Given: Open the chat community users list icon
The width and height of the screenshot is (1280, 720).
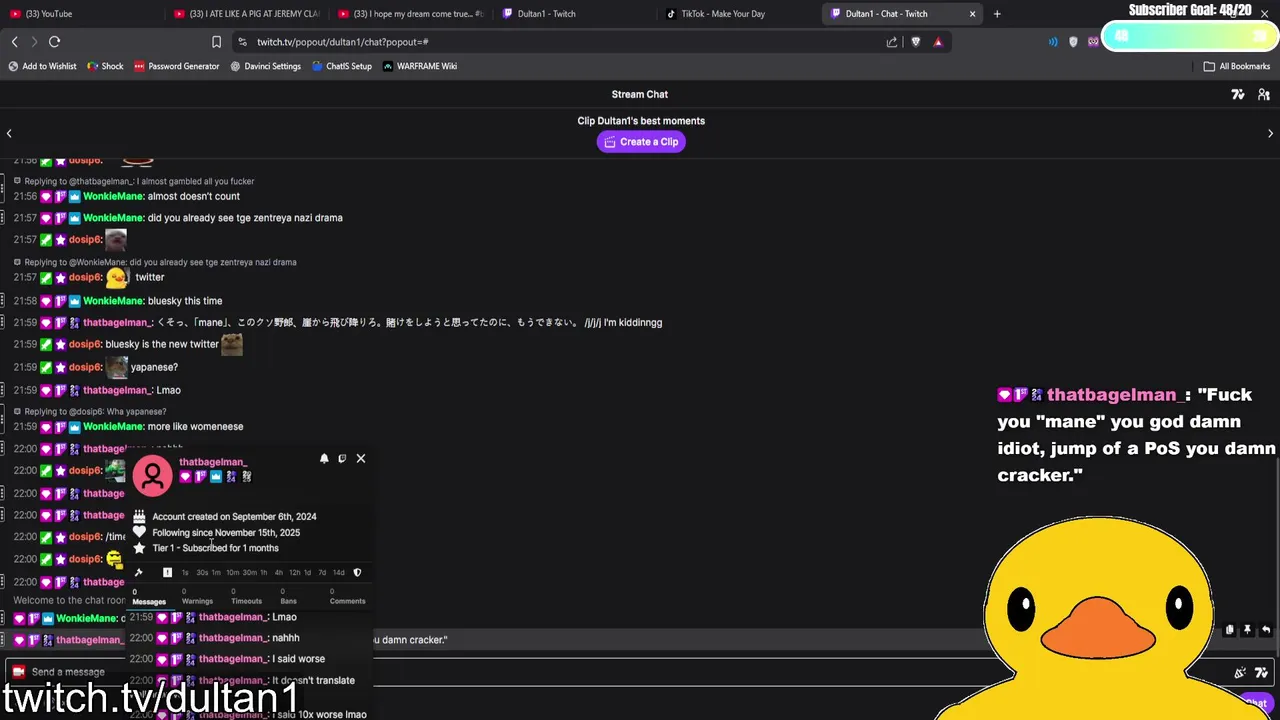Looking at the screenshot, I should click(1264, 94).
